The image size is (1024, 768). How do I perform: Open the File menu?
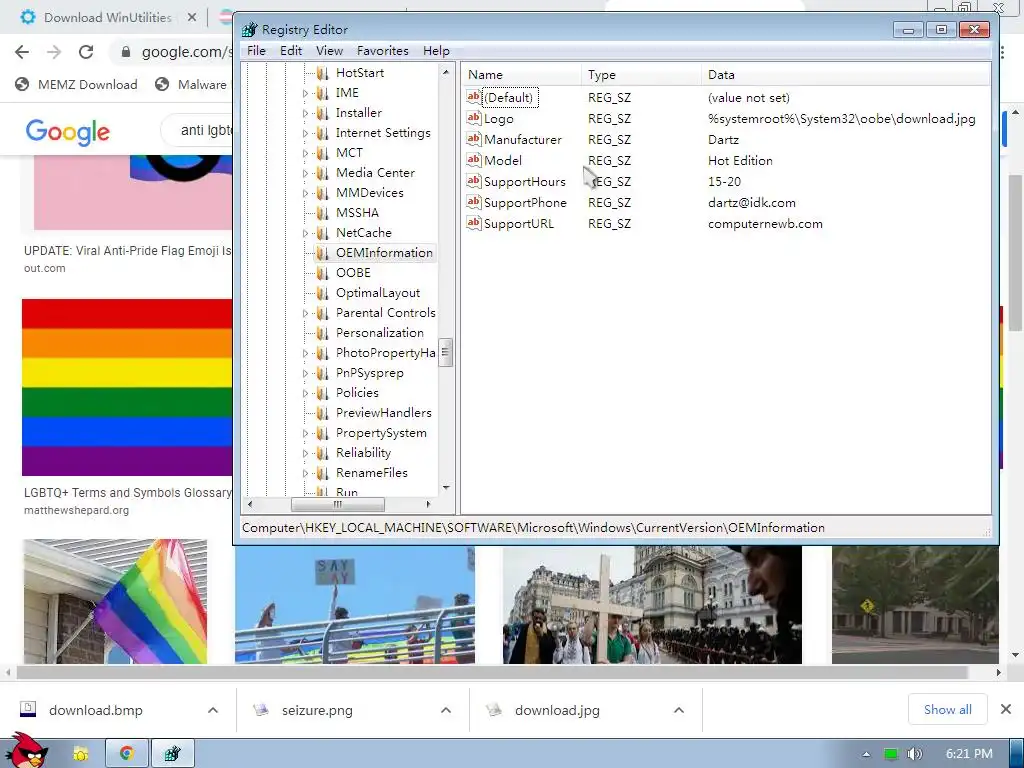tap(256, 50)
